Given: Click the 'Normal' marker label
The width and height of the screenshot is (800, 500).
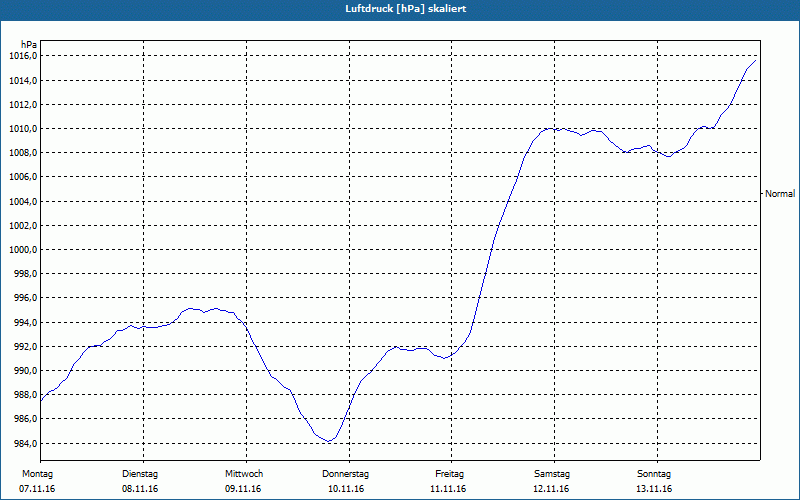Looking at the screenshot, I should pos(780,194).
